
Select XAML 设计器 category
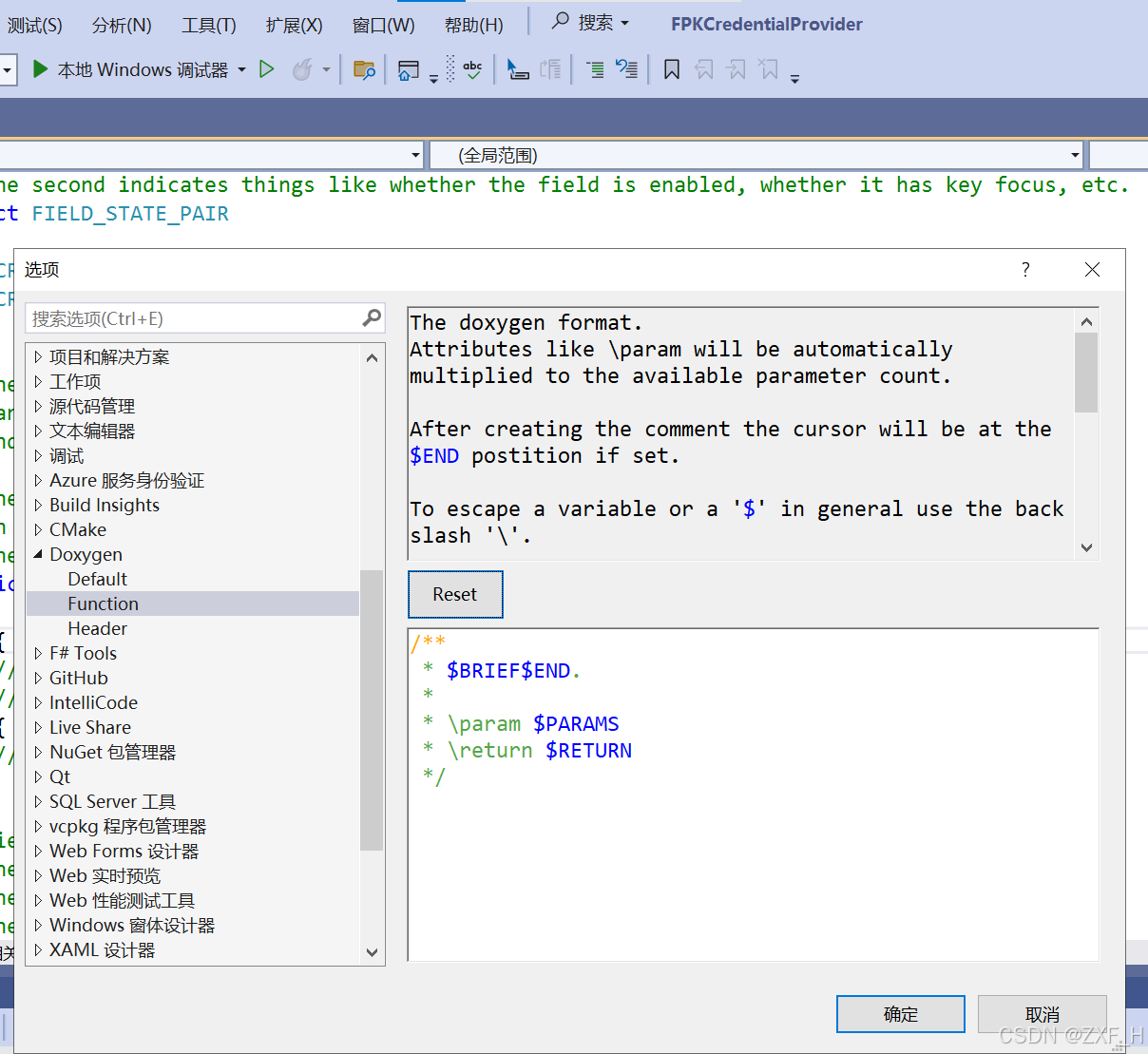(x=102, y=950)
